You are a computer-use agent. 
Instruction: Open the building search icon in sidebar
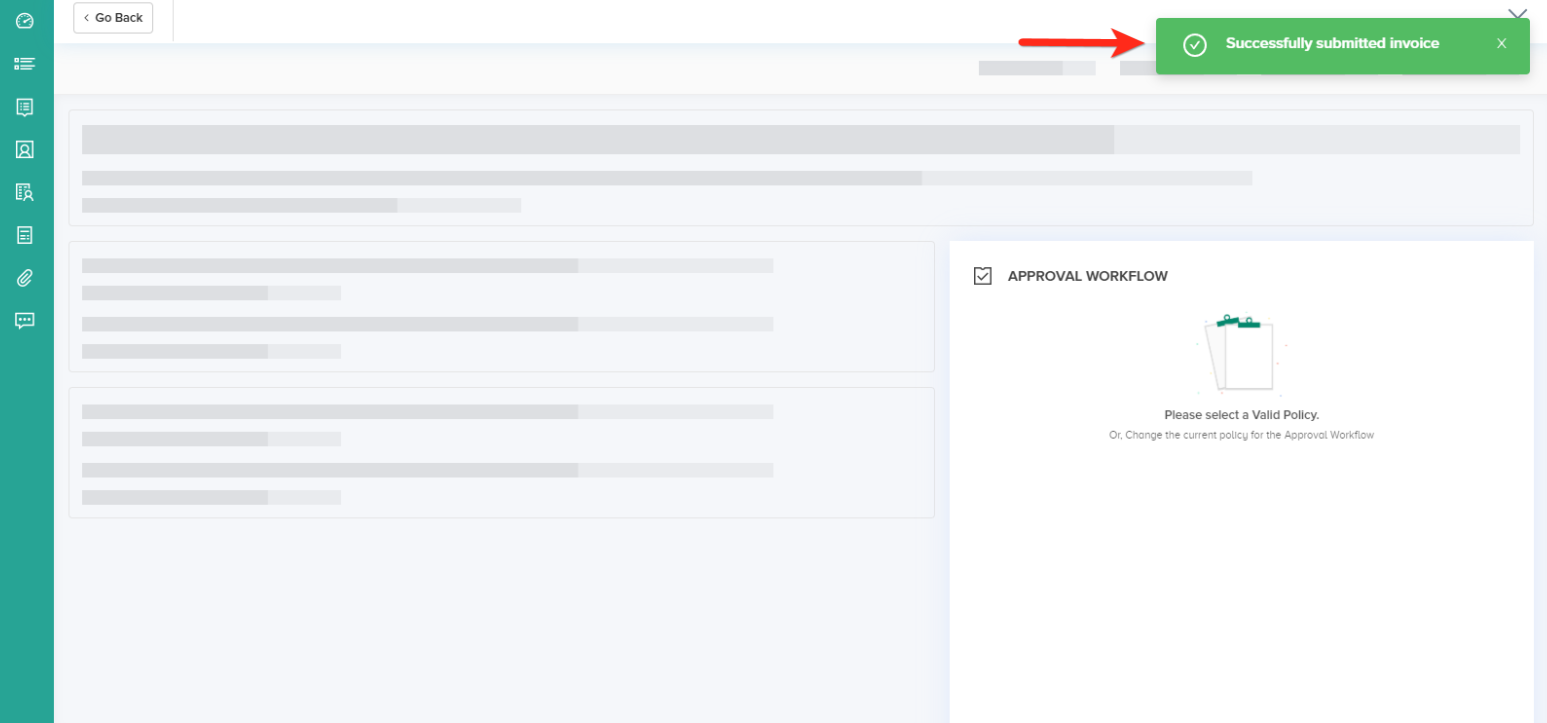click(x=25, y=192)
